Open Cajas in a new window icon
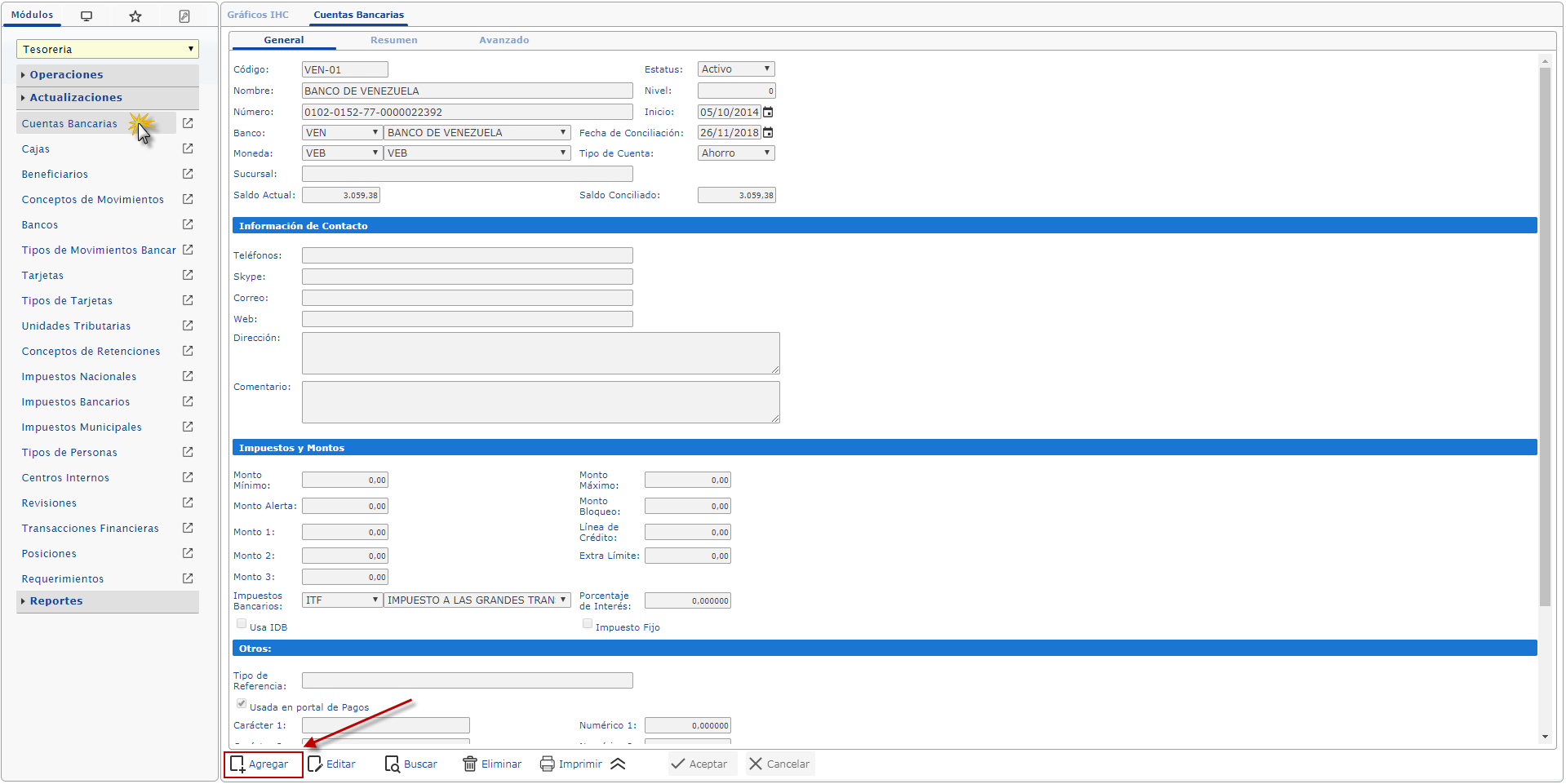Screen dimensions: 1566x784 pyautogui.click(x=188, y=148)
